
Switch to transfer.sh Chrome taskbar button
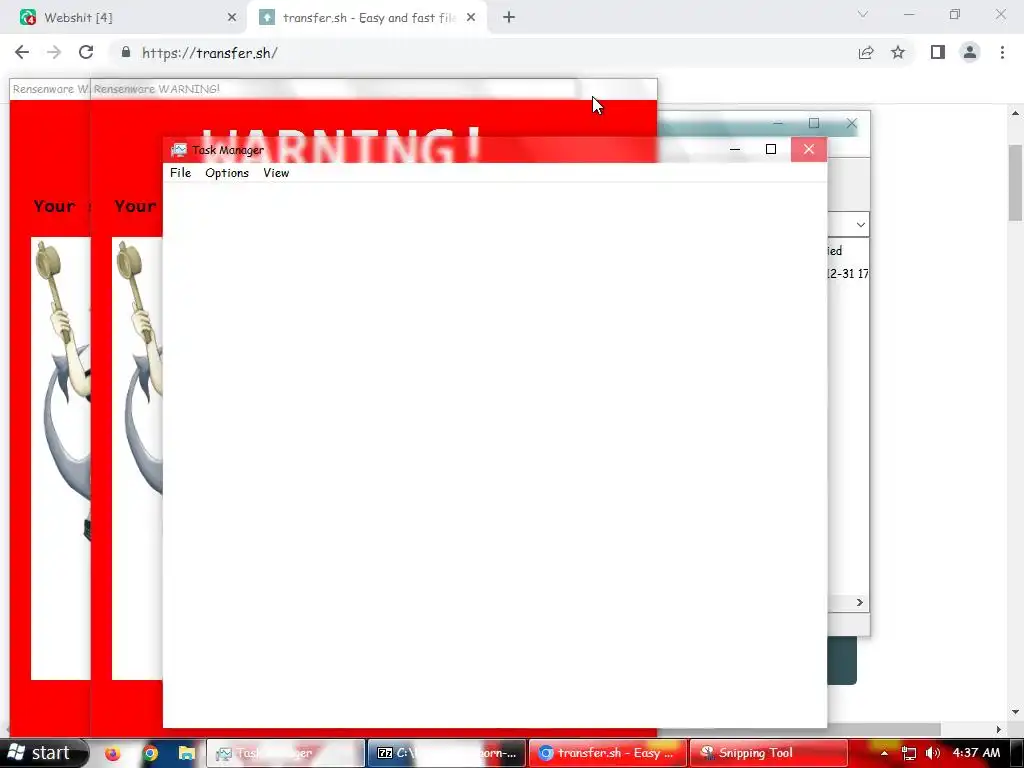pos(607,753)
